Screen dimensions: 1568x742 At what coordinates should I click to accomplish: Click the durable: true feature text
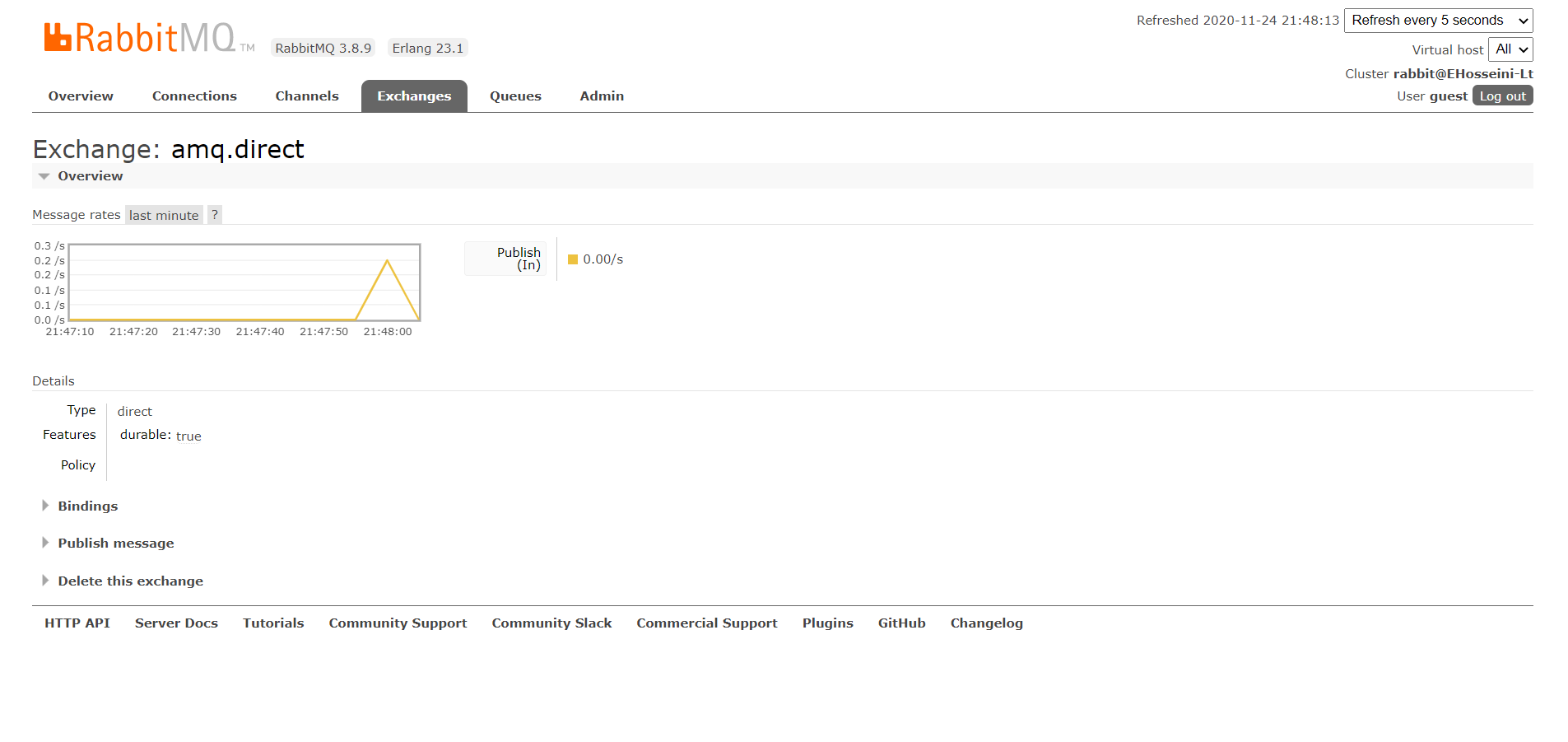pyautogui.click(x=161, y=436)
